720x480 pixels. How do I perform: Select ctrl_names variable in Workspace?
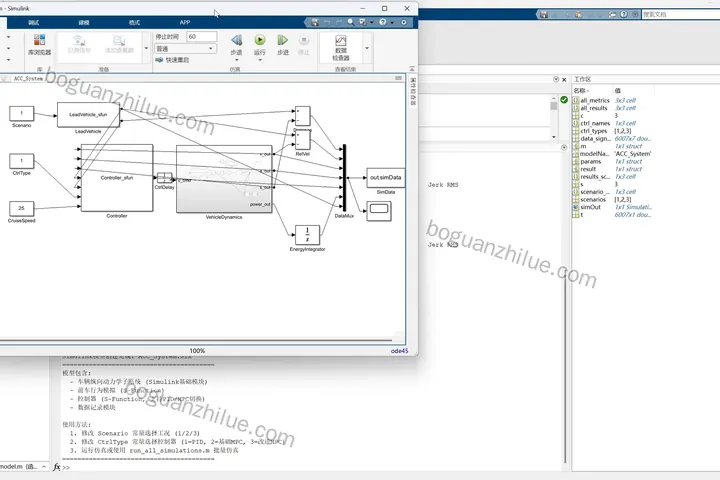pos(595,123)
